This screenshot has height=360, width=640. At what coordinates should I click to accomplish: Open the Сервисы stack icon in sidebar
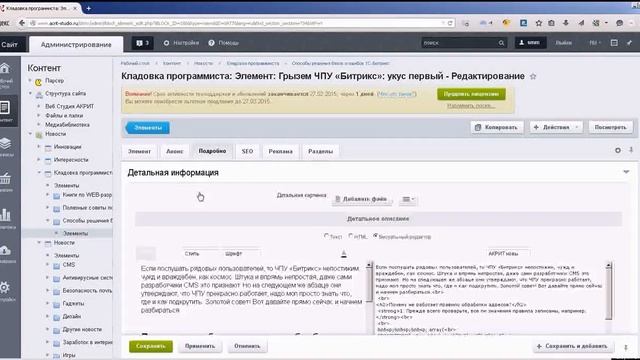coord(5,144)
